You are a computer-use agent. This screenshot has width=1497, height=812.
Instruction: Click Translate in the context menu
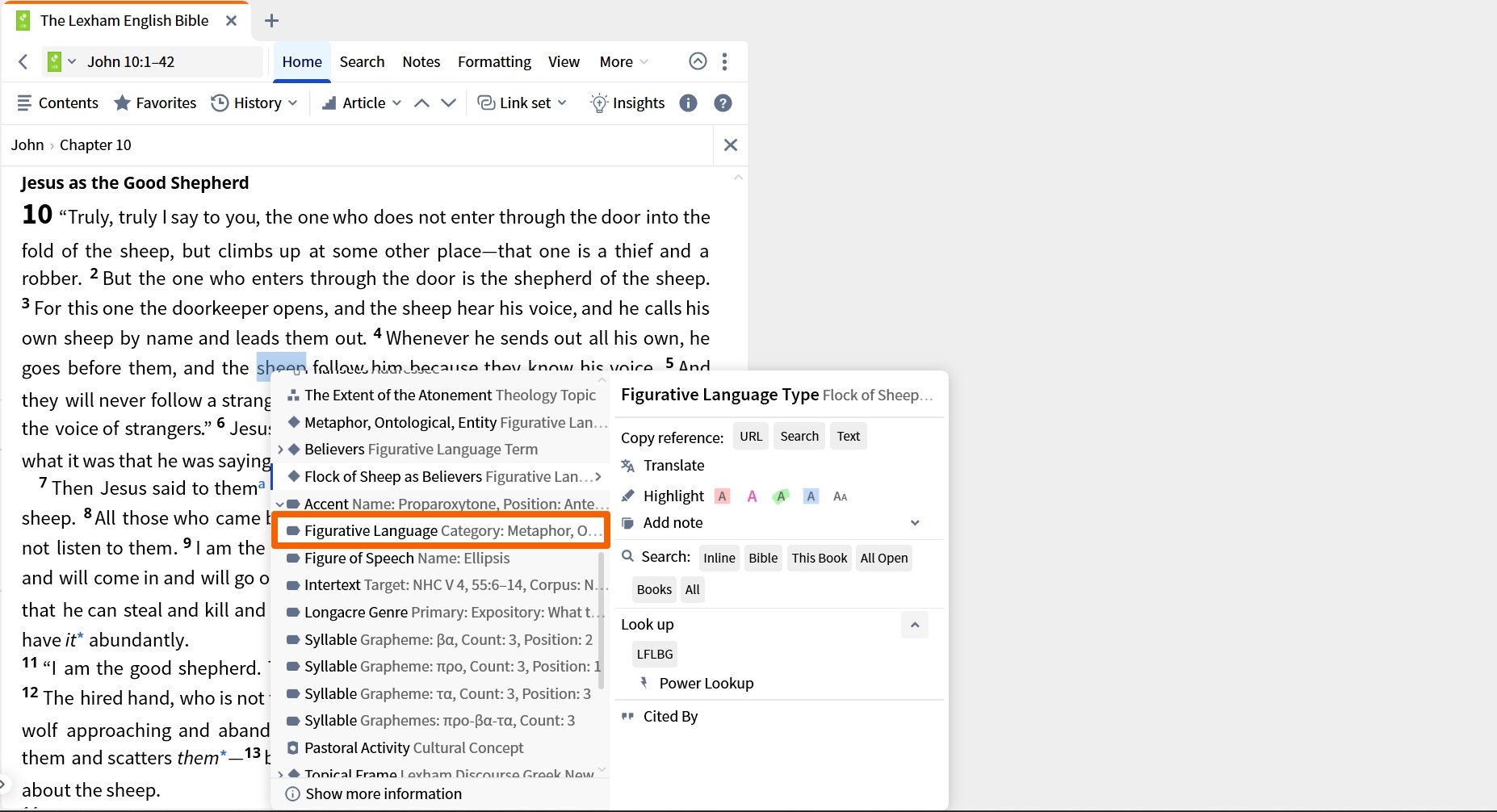[x=663, y=465]
